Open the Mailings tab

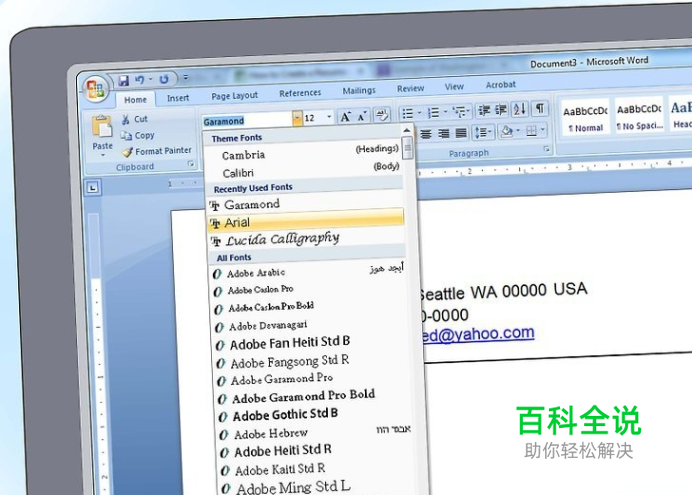tap(359, 90)
